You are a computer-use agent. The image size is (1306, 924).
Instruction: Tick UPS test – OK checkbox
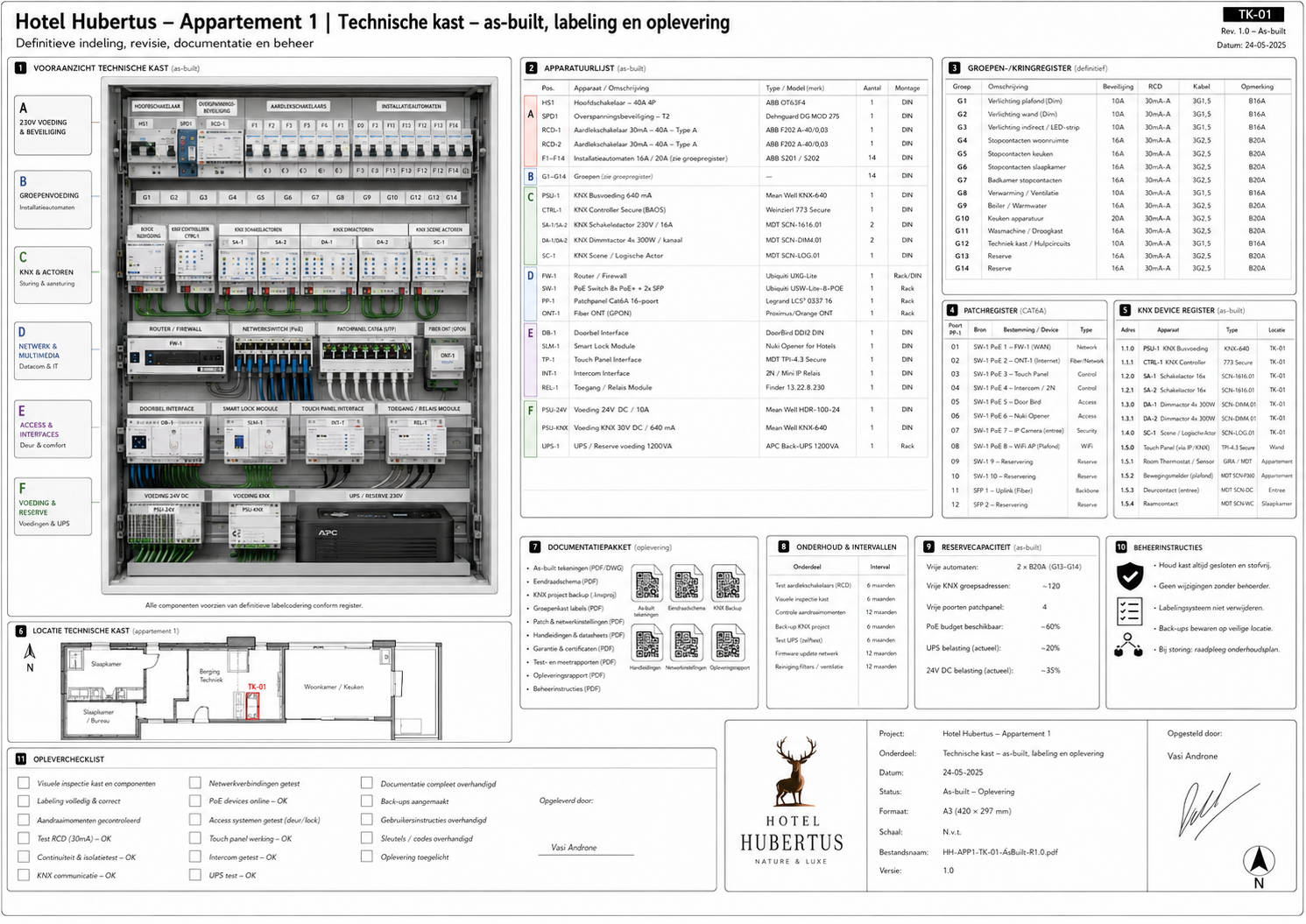tap(195, 875)
